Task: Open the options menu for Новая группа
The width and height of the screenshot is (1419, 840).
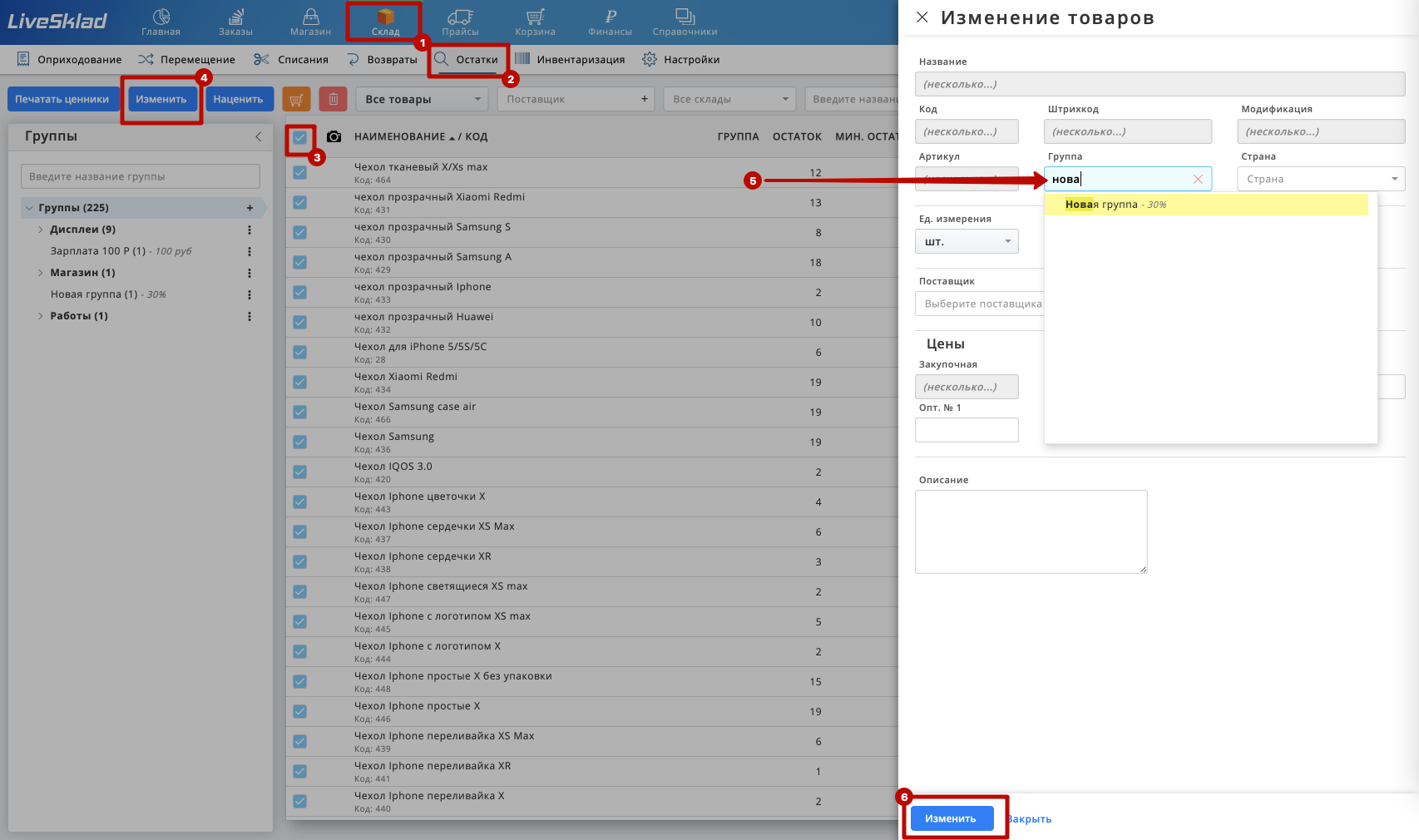Action: click(250, 294)
